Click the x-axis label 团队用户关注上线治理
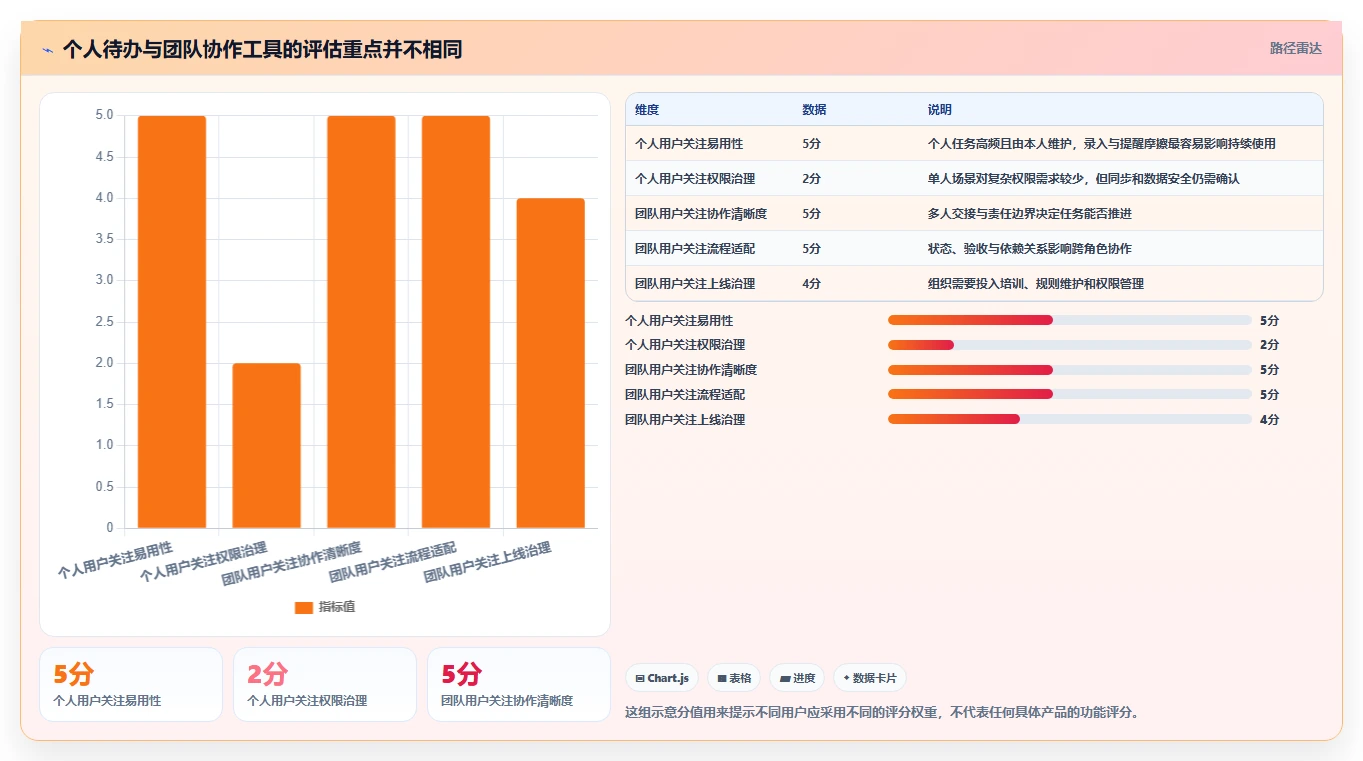 pyautogui.click(x=488, y=563)
